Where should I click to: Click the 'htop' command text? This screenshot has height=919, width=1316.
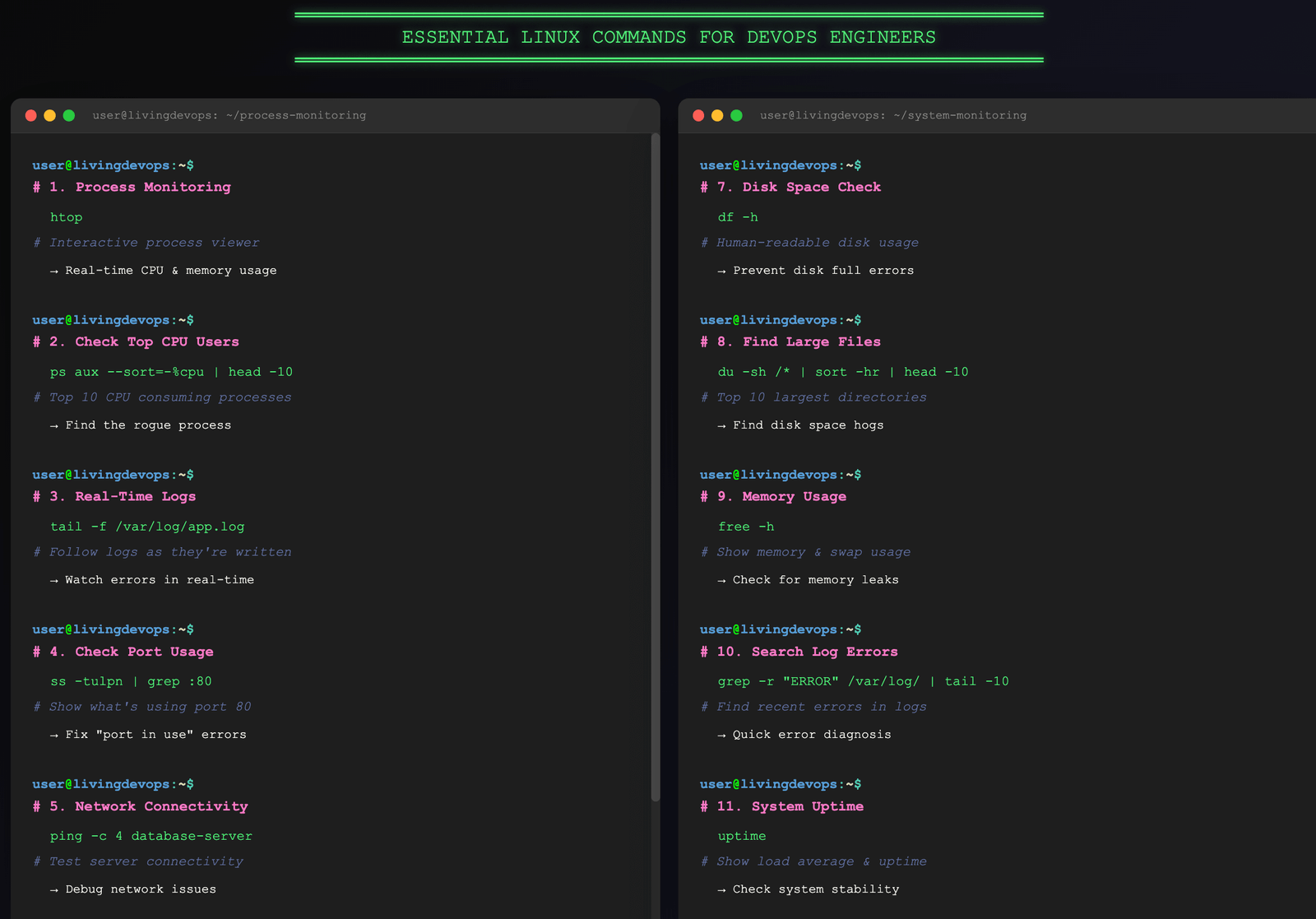(67, 217)
